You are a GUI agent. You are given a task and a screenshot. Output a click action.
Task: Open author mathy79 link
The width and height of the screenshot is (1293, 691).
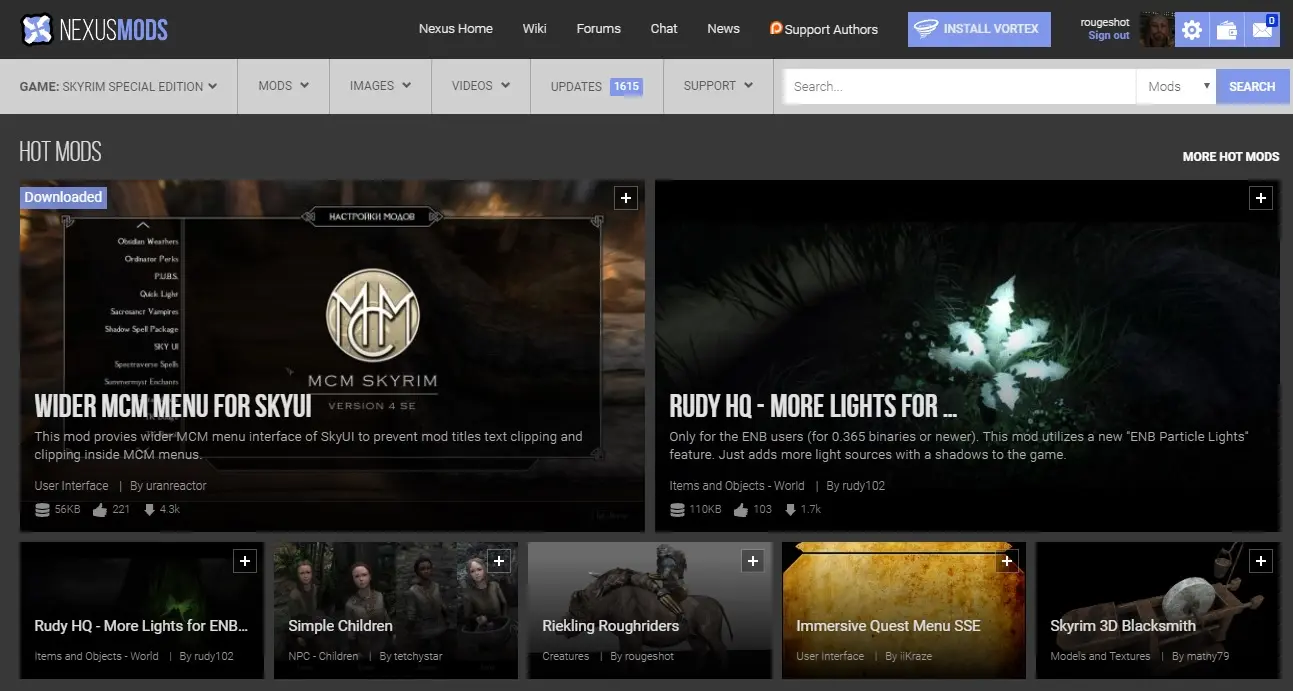coord(1208,657)
